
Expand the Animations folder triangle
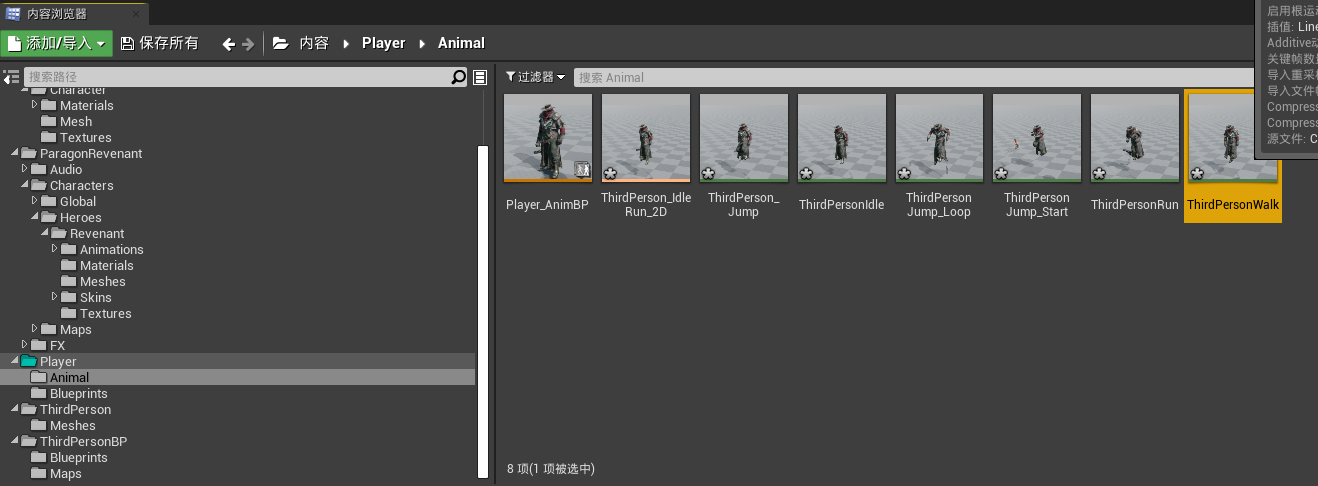tap(54, 249)
